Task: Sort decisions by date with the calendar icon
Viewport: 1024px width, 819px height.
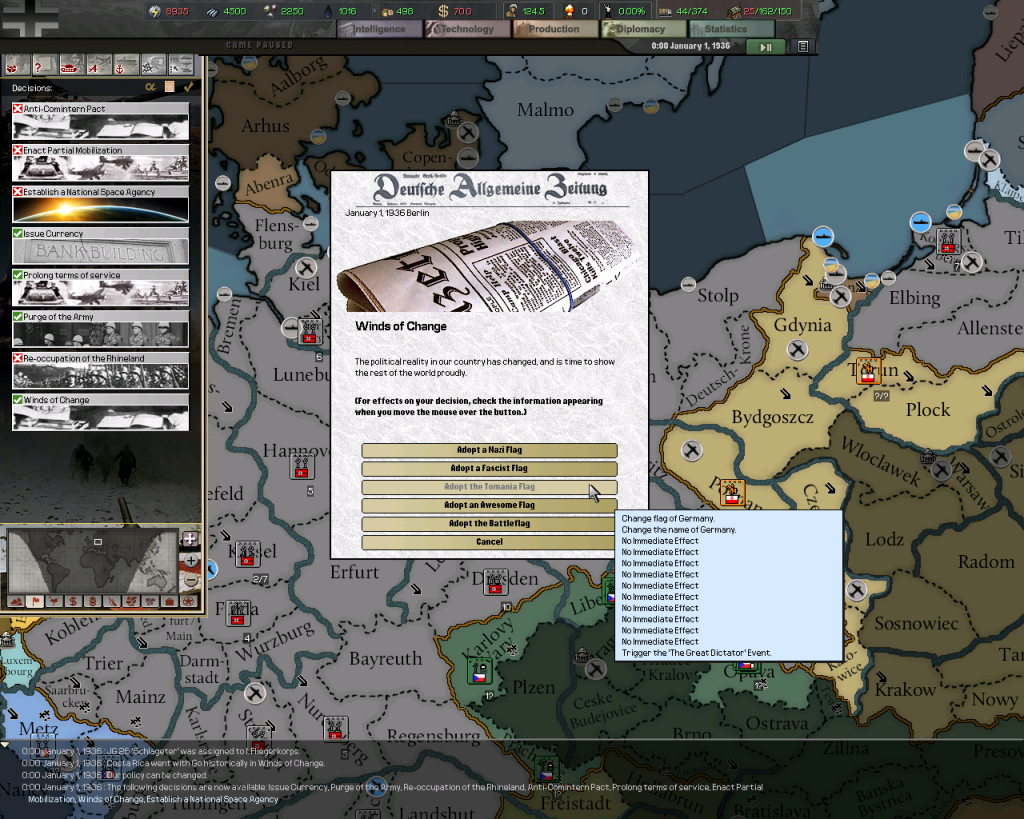Action: pos(169,87)
